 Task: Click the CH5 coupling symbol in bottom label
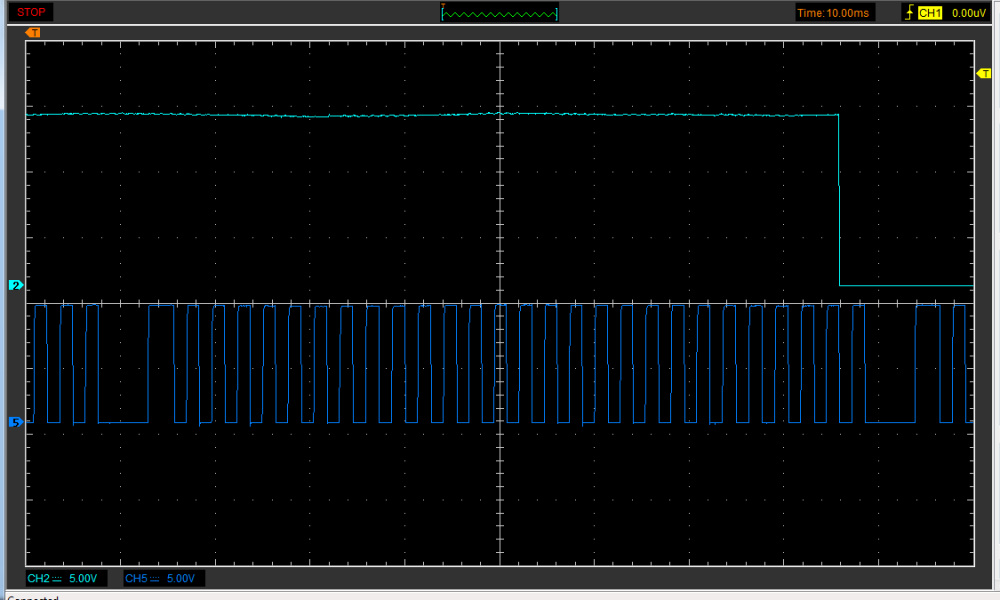pyautogui.click(x=155, y=579)
